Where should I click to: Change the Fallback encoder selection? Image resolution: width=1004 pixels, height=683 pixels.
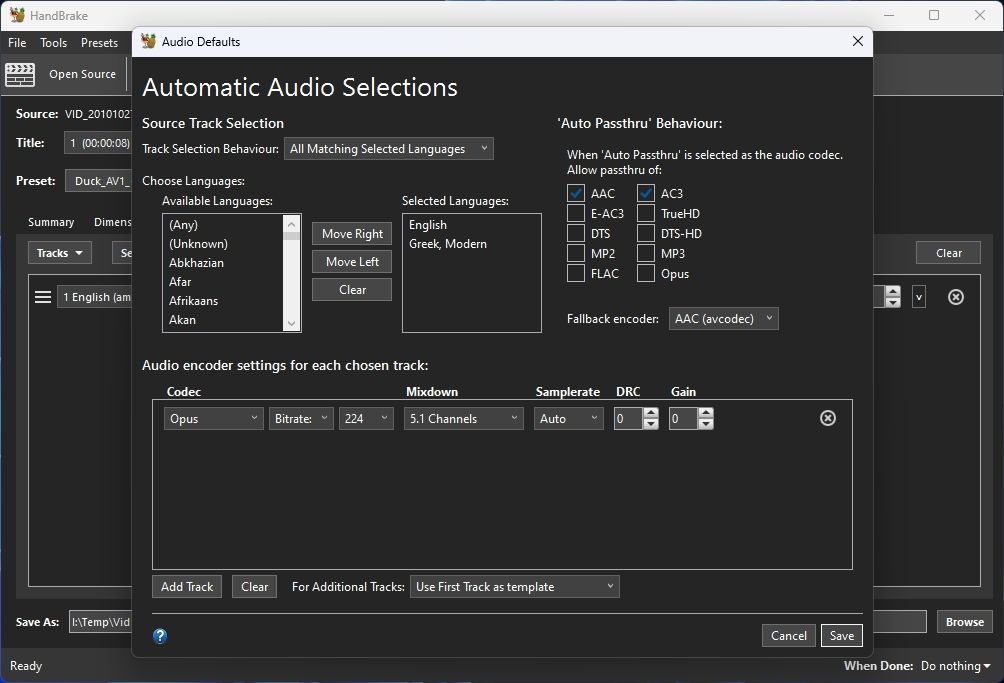click(x=723, y=318)
